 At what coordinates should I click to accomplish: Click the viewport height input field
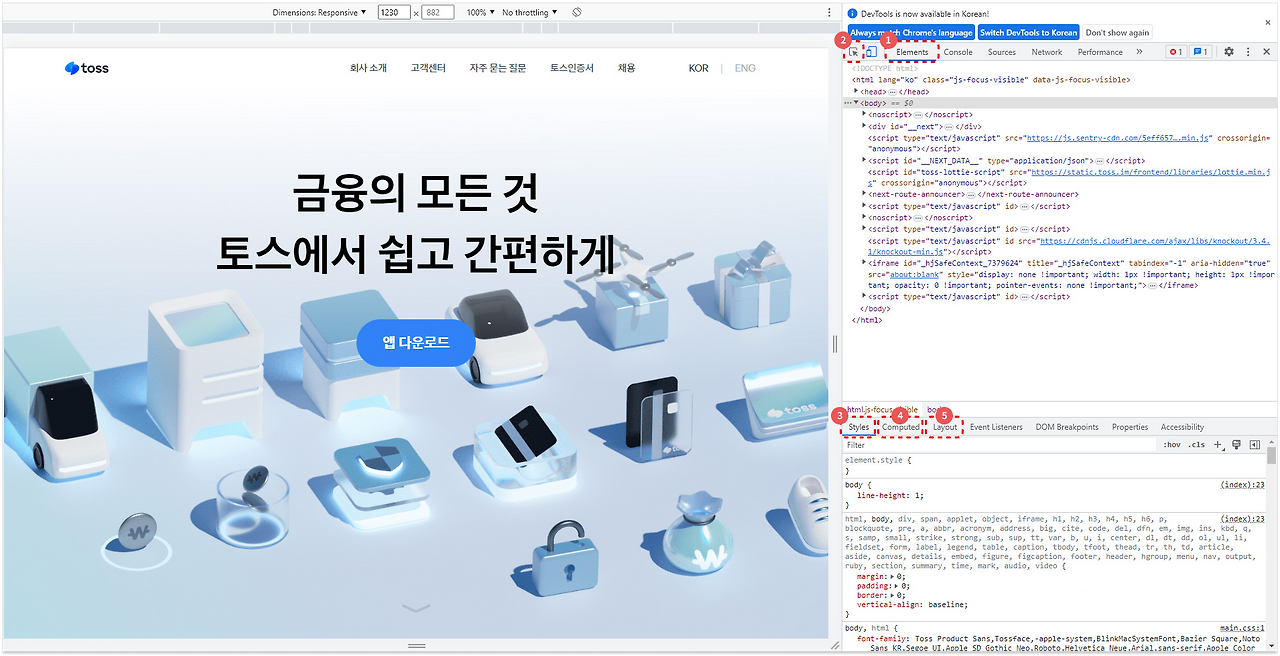coord(439,12)
